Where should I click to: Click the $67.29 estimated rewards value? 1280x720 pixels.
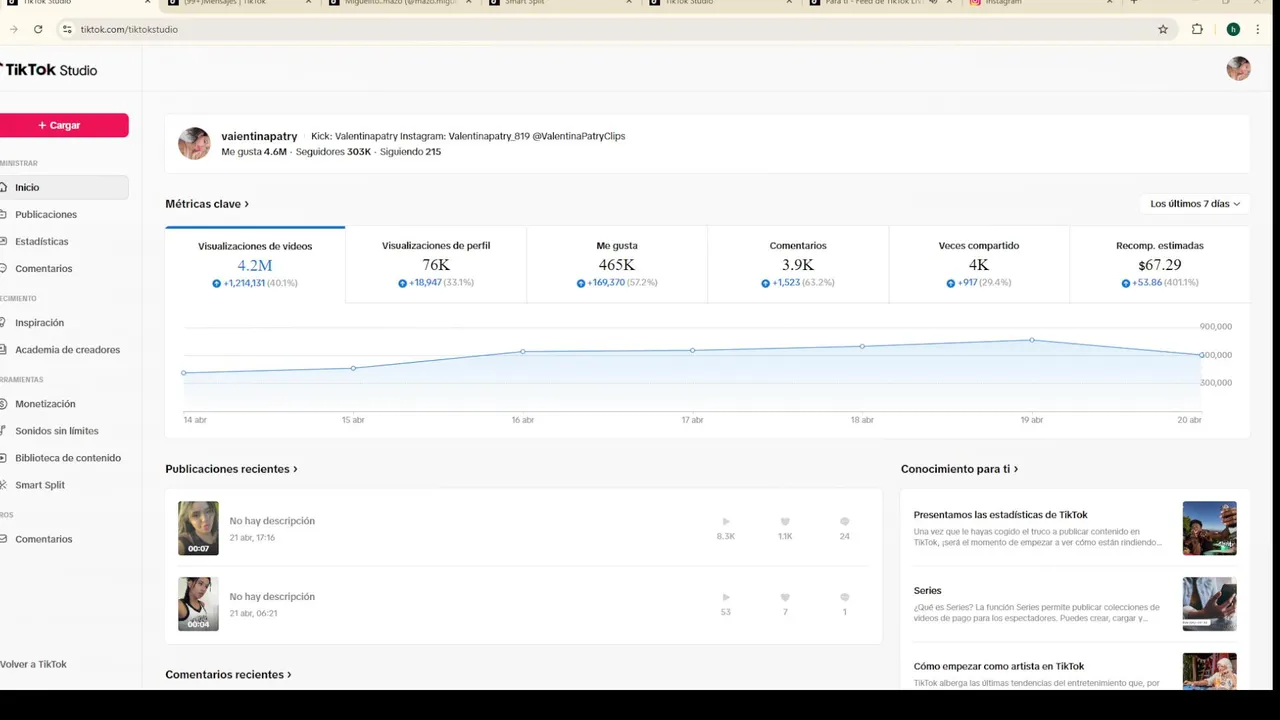pos(1159,265)
